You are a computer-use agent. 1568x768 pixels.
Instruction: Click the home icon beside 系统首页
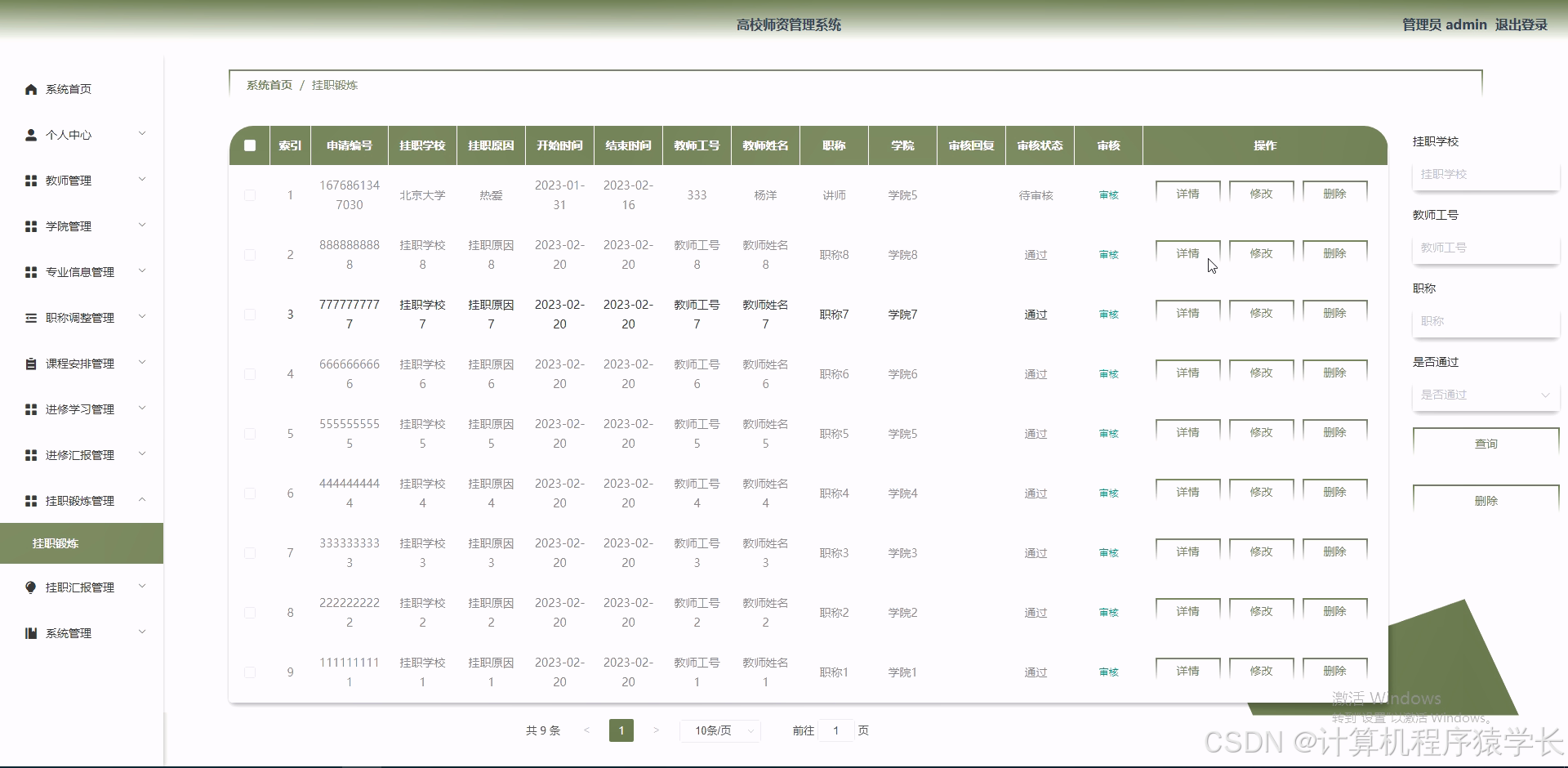coord(31,89)
